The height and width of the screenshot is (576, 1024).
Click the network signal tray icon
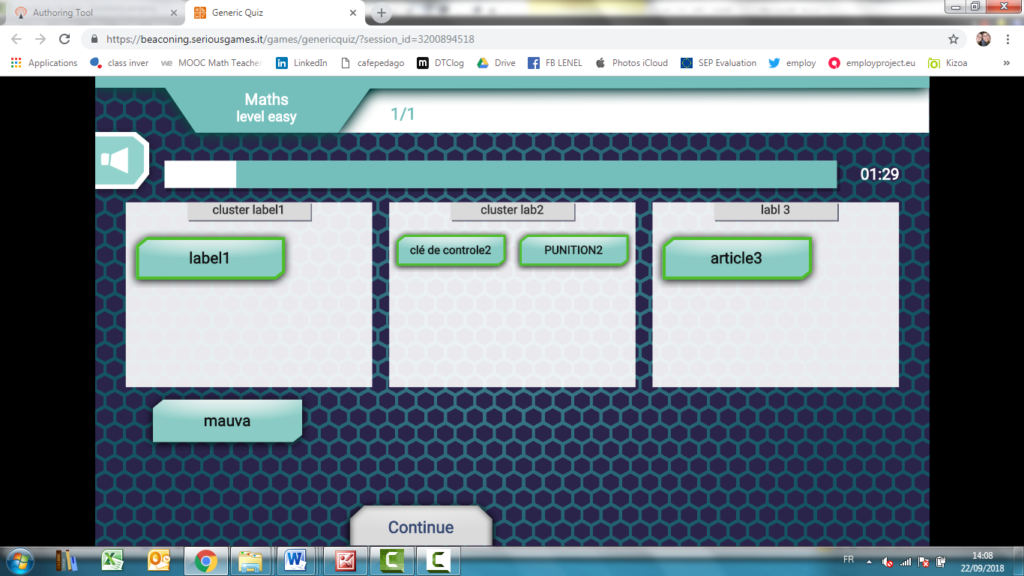[x=905, y=562]
